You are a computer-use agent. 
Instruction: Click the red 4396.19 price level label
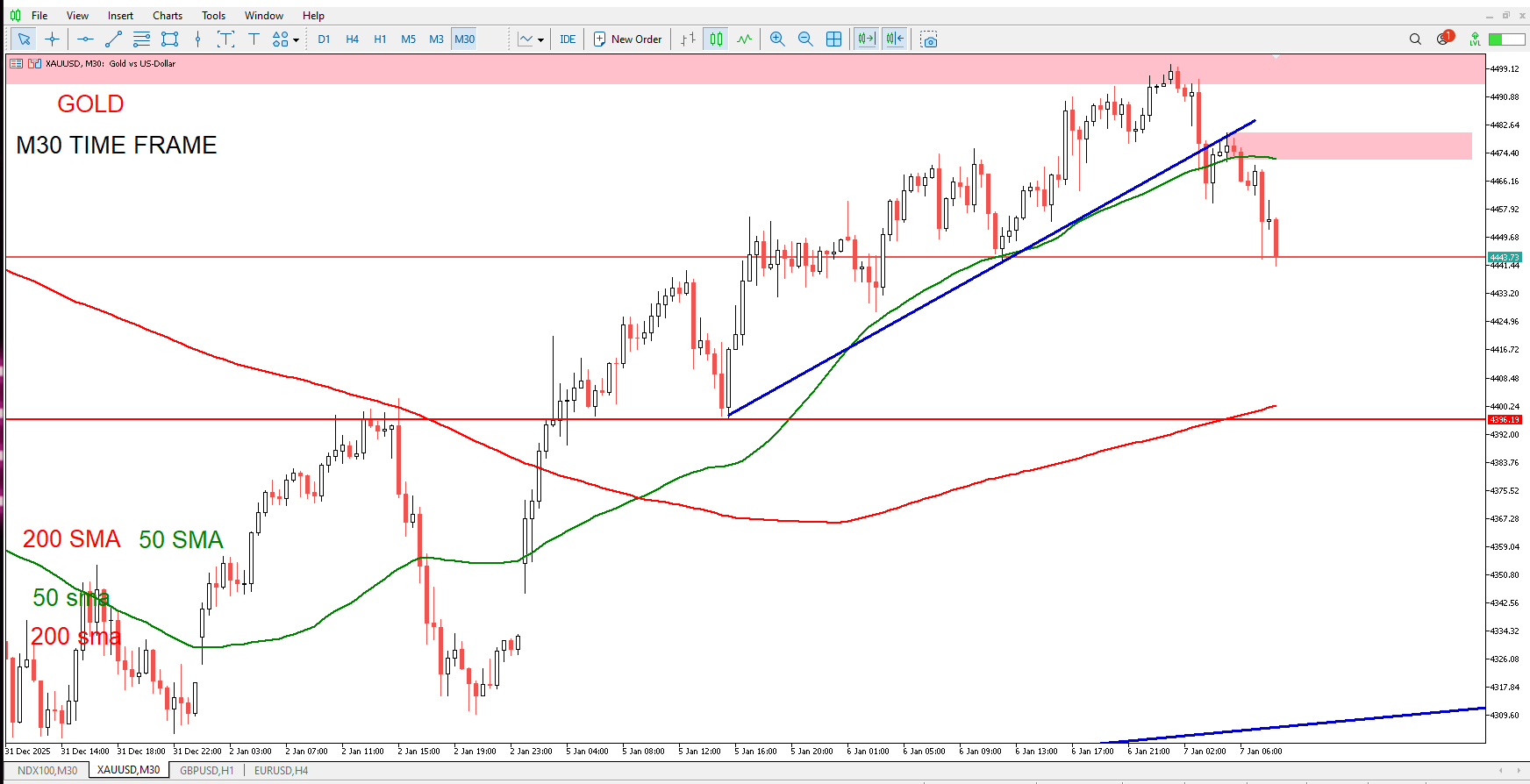1505,420
